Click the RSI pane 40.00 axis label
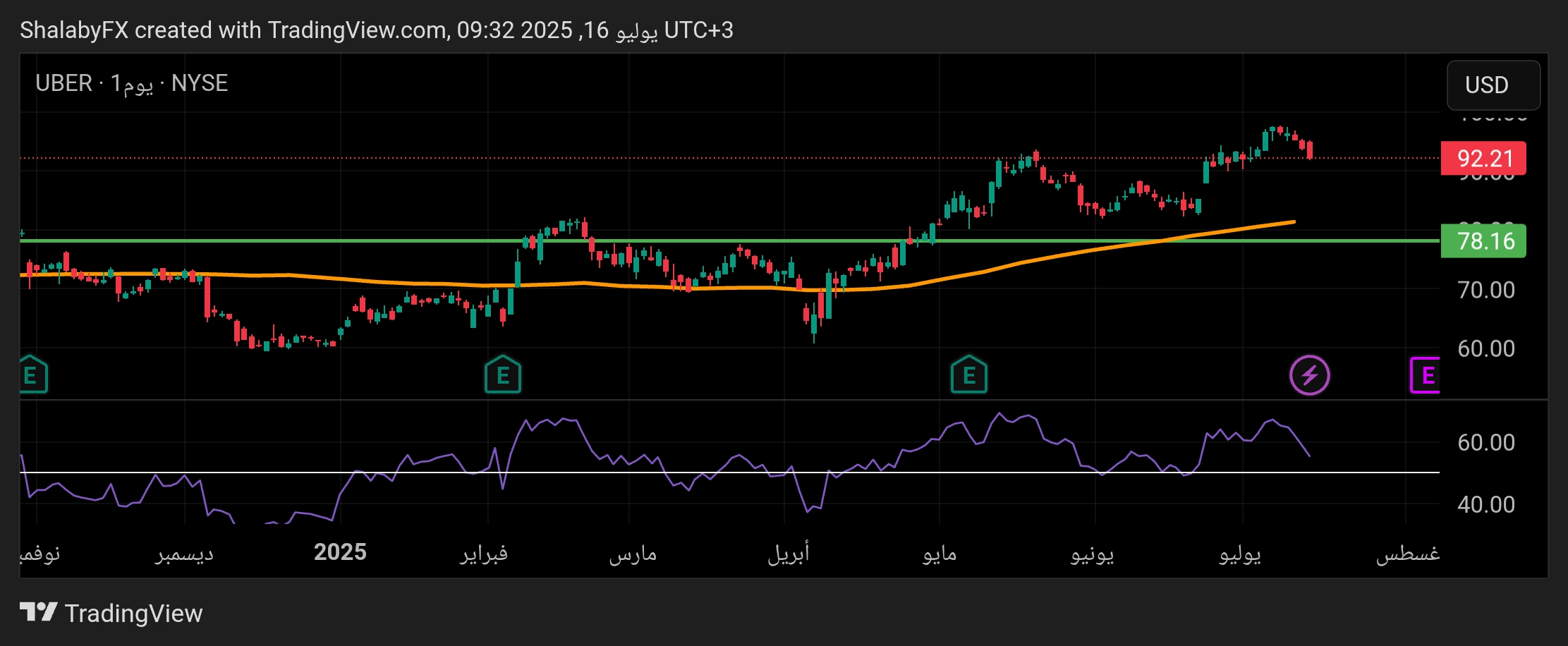Viewport: 1568px width, 646px height. click(1486, 504)
